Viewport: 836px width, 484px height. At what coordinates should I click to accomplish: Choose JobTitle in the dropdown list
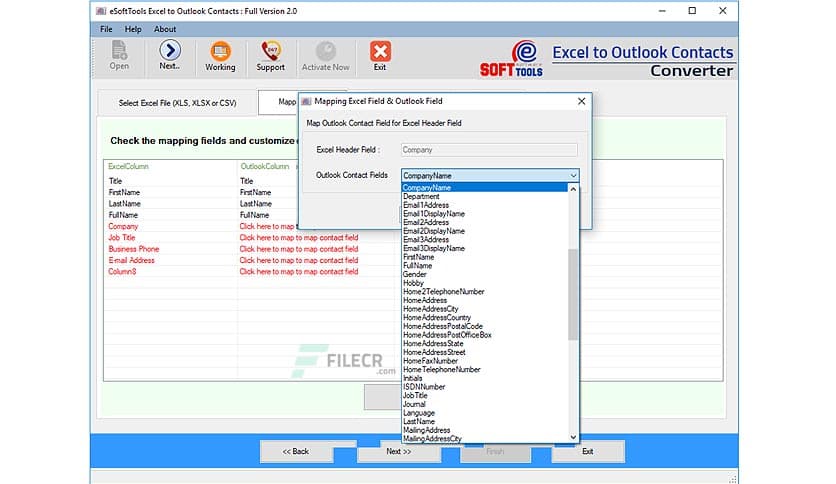(x=484, y=396)
